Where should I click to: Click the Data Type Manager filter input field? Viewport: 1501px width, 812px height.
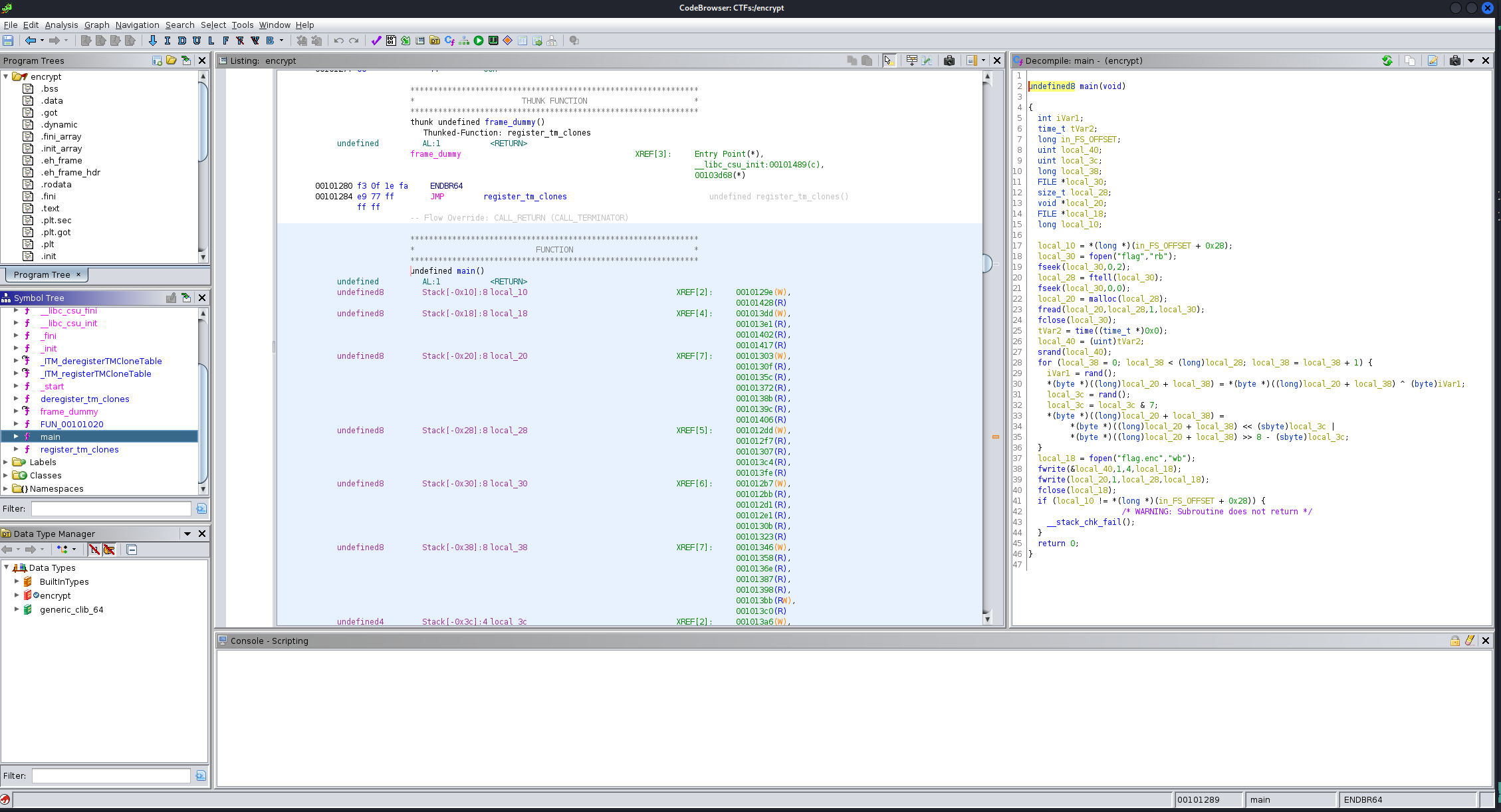(111, 775)
